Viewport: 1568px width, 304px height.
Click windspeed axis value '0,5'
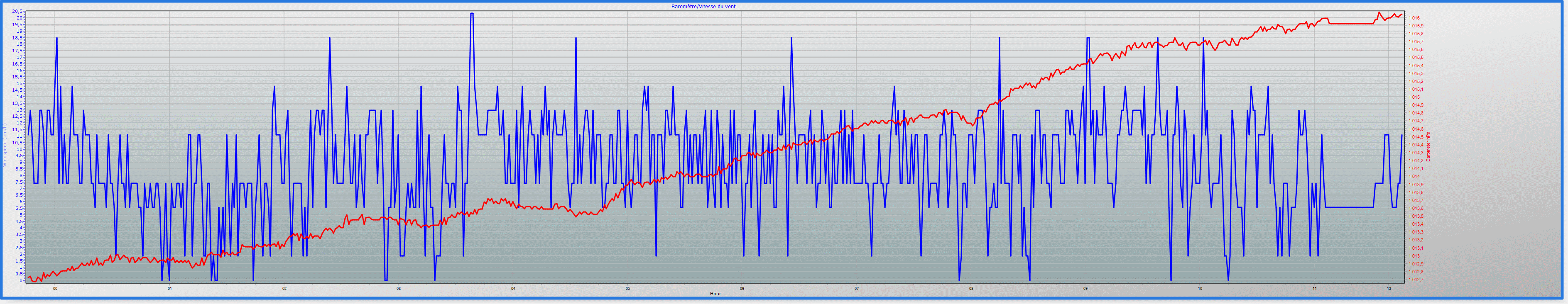click(19, 274)
